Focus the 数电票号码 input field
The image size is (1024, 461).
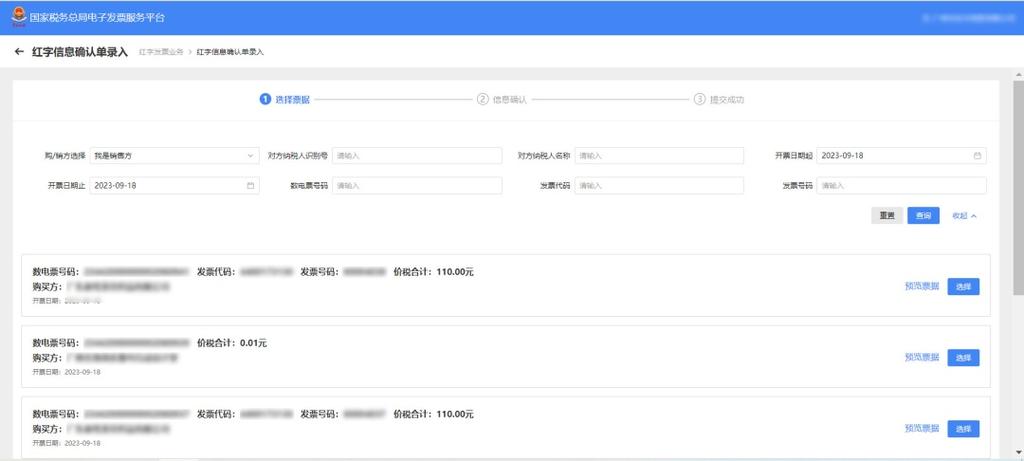point(417,185)
